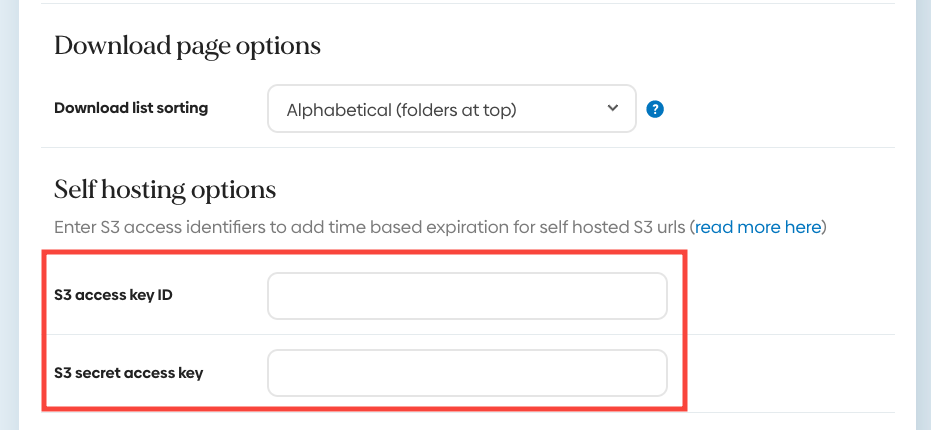Click the 'Download list sorting' label
931x430 pixels.
131,108
